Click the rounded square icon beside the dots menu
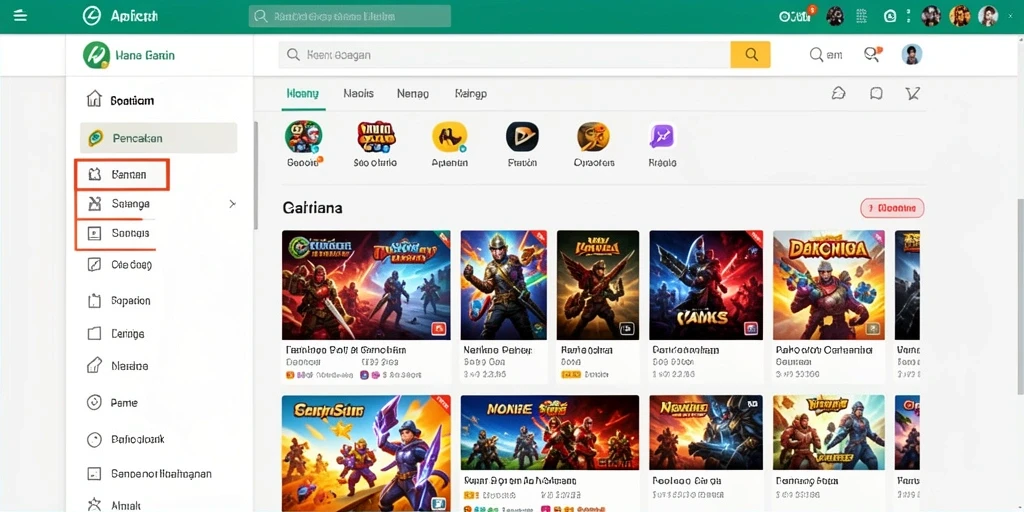This screenshot has width=1024, height=512. point(889,16)
